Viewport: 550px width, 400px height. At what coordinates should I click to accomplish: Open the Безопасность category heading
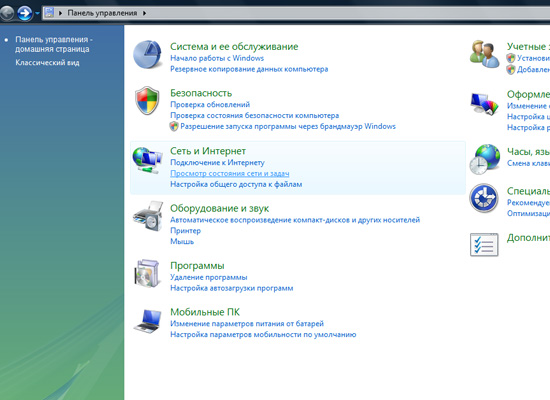click(x=201, y=93)
